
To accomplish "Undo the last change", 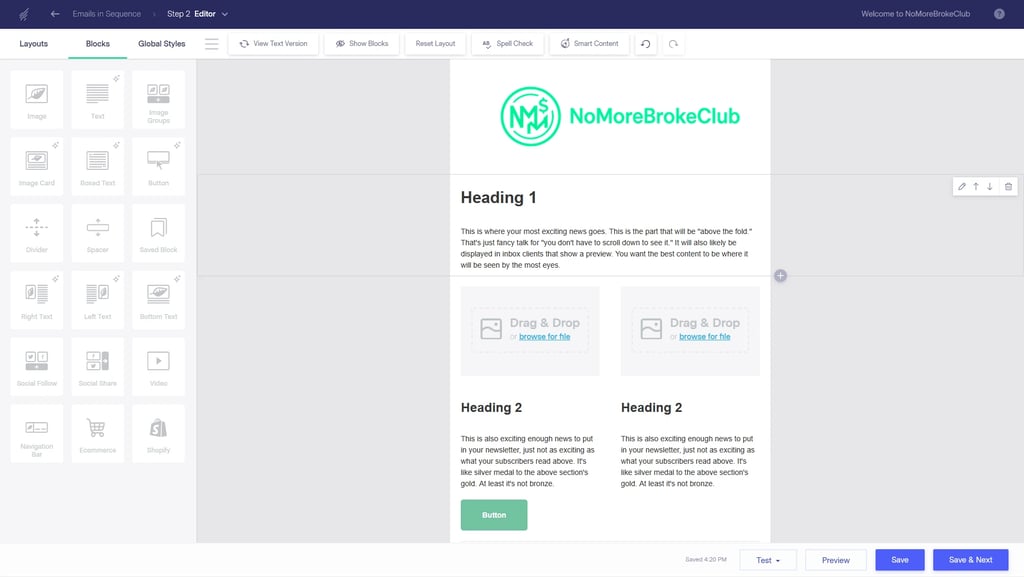I will point(645,44).
